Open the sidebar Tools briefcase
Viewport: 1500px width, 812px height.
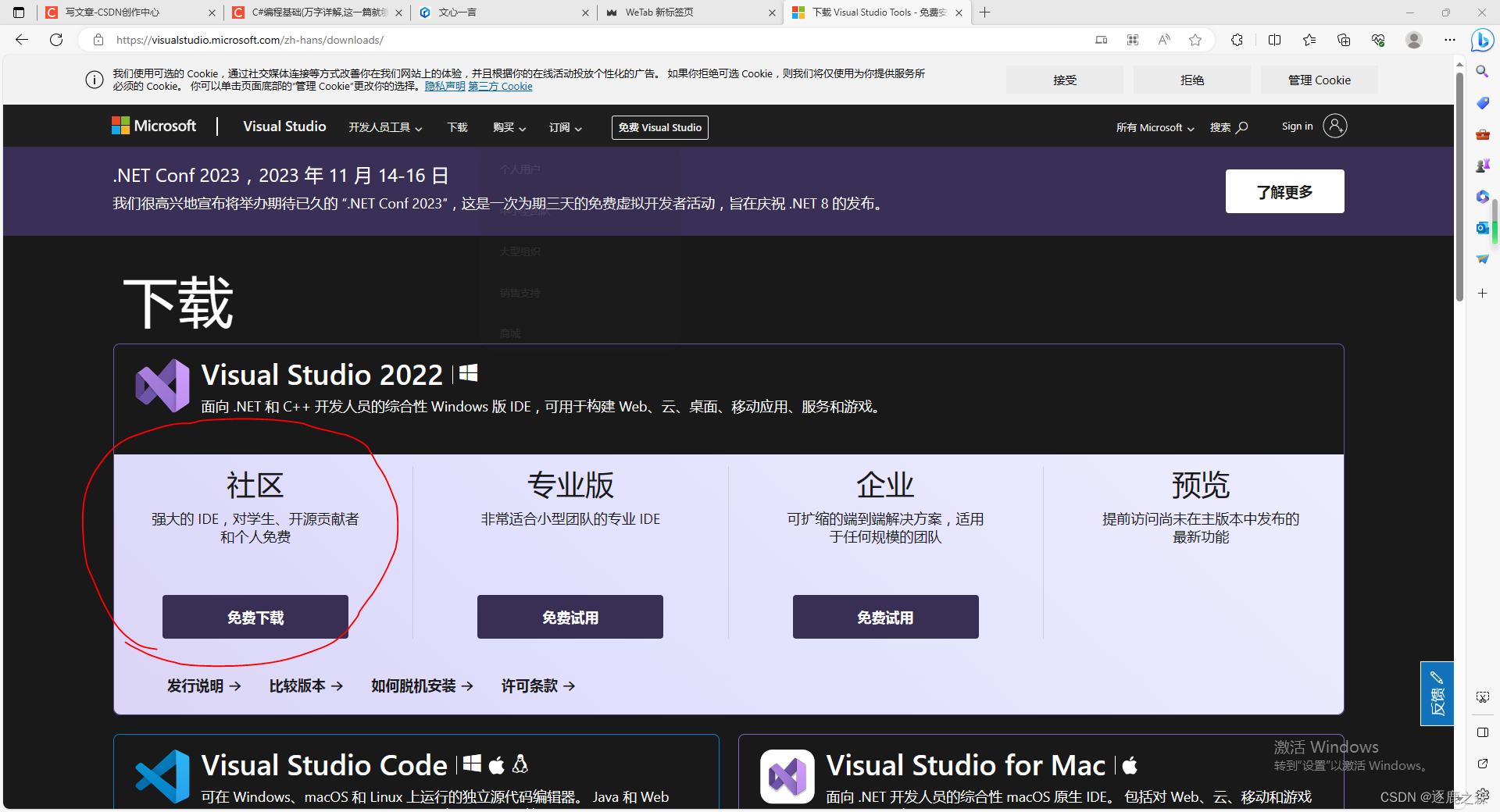click(1482, 134)
